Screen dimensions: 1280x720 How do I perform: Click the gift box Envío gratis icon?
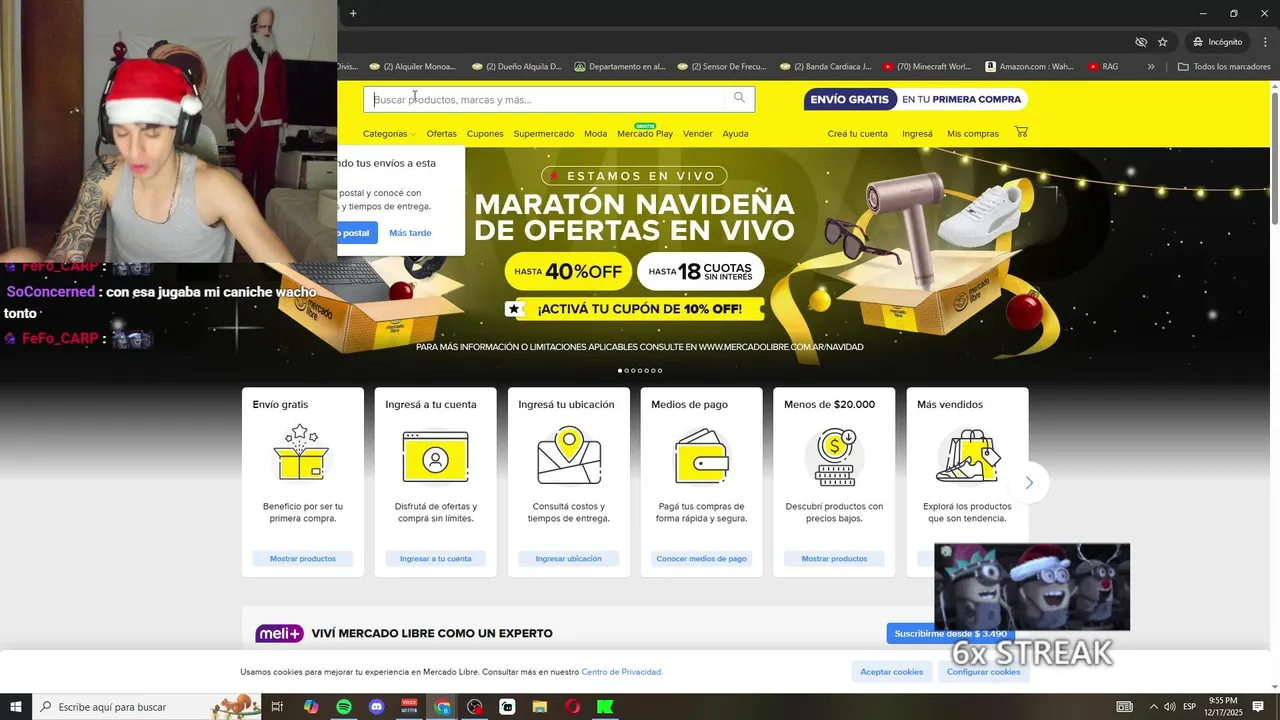[x=302, y=453]
